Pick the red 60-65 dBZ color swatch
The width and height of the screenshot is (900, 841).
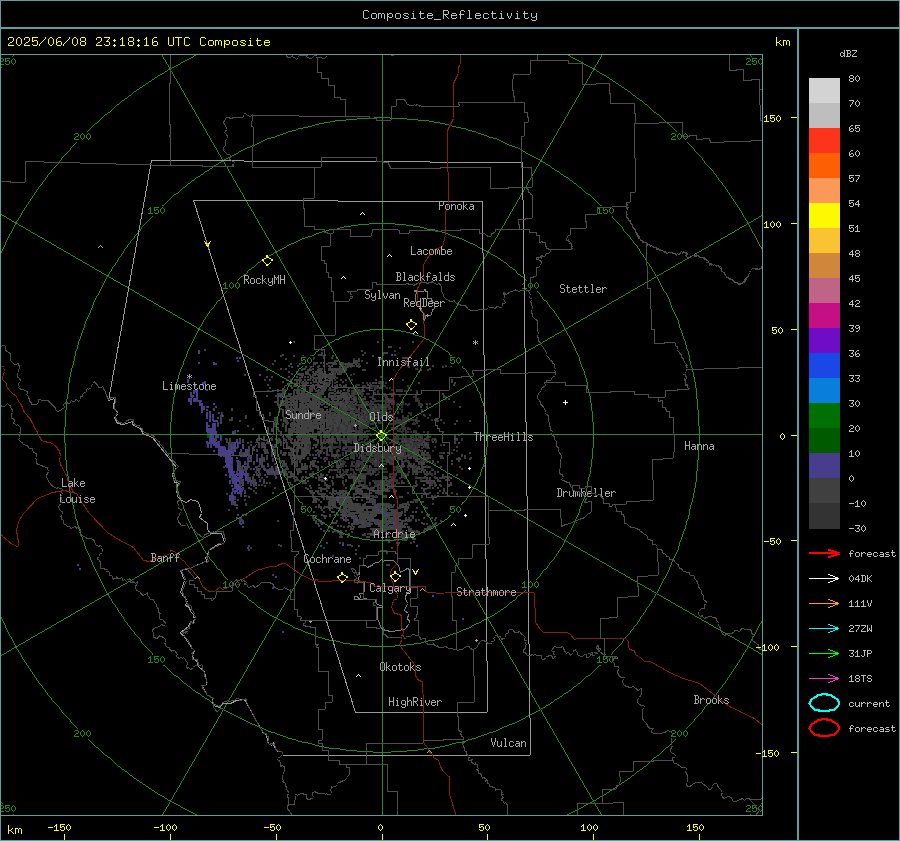point(824,141)
